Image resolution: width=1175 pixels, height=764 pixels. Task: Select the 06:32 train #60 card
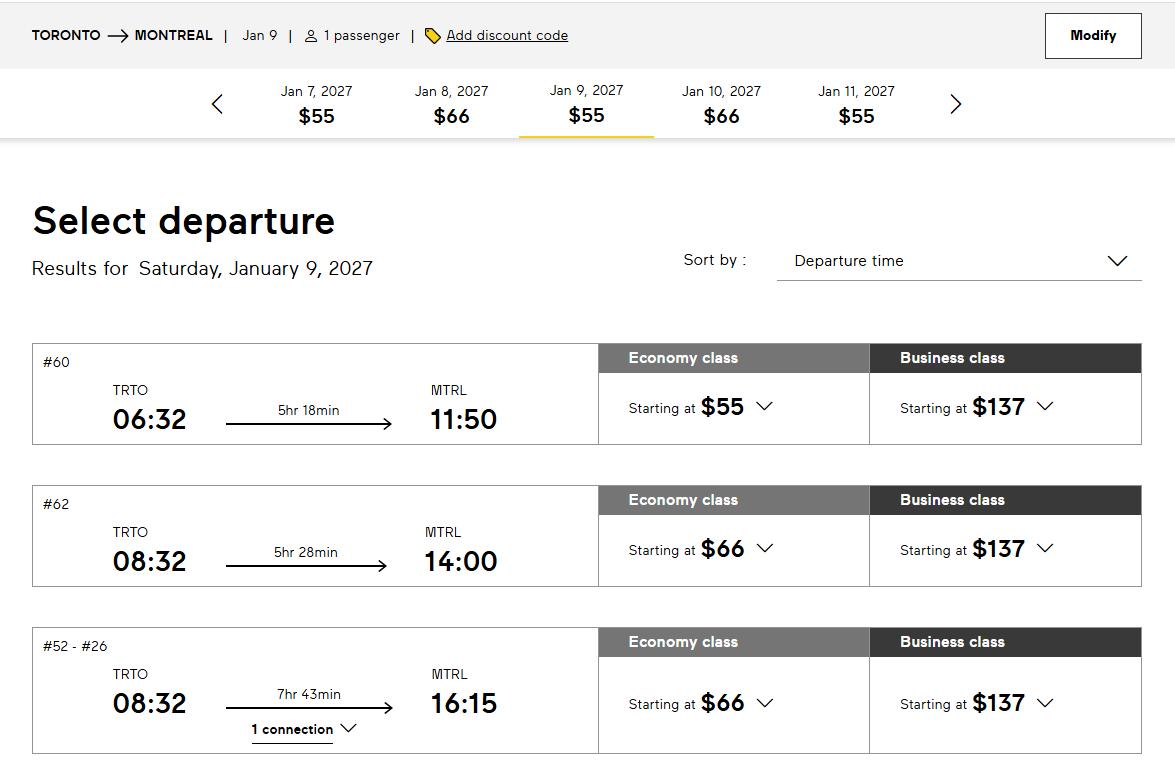pos(315,394)
